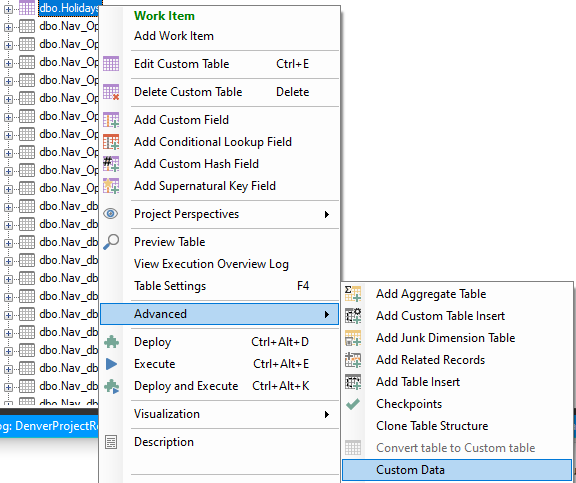Open the Visualization submenu arrow
Screen dimensions: 576x483
point(327,414)
